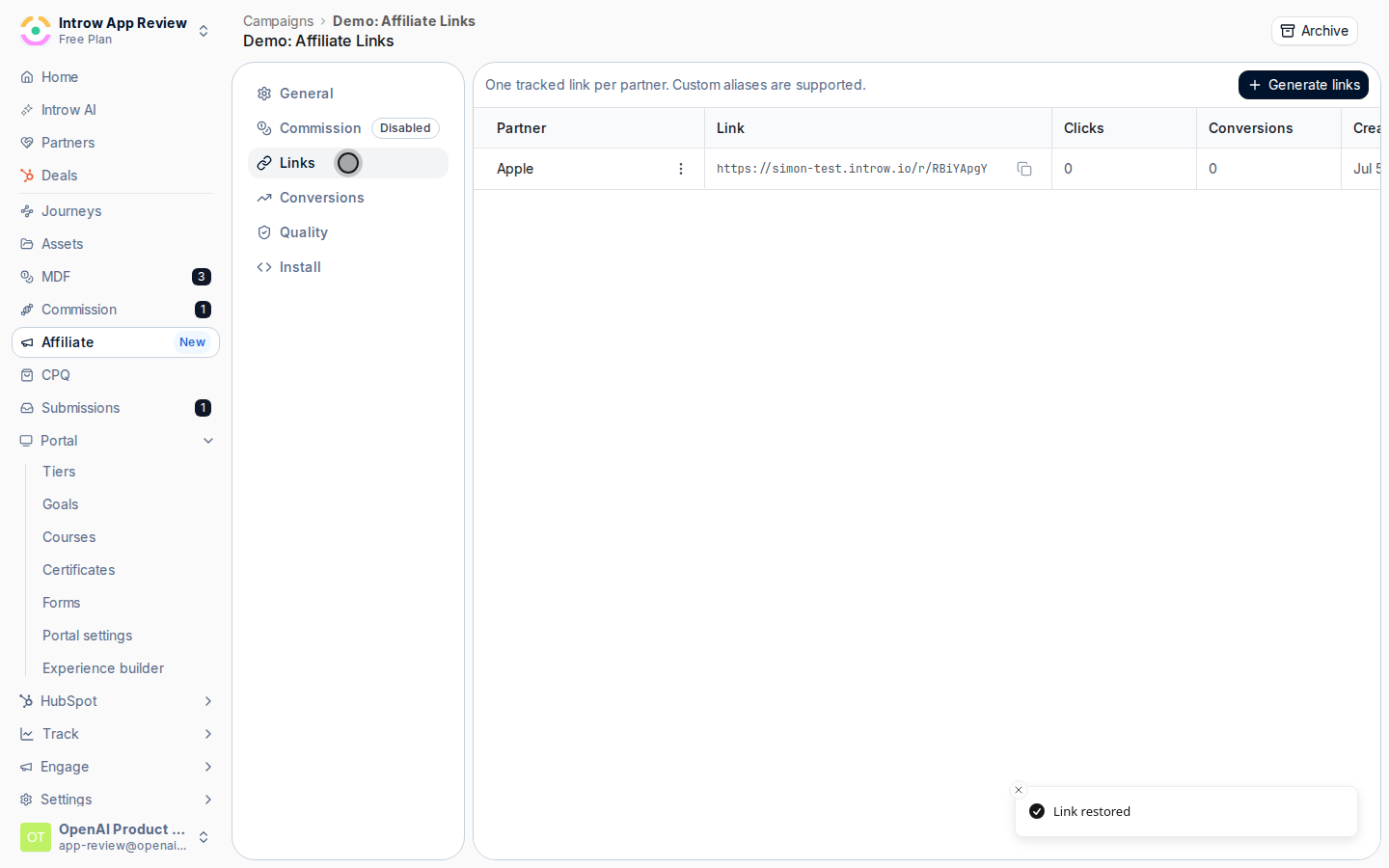This screenshot has width=1389, height=868.
Task: Click the Generate links button
Action: 1303,85
